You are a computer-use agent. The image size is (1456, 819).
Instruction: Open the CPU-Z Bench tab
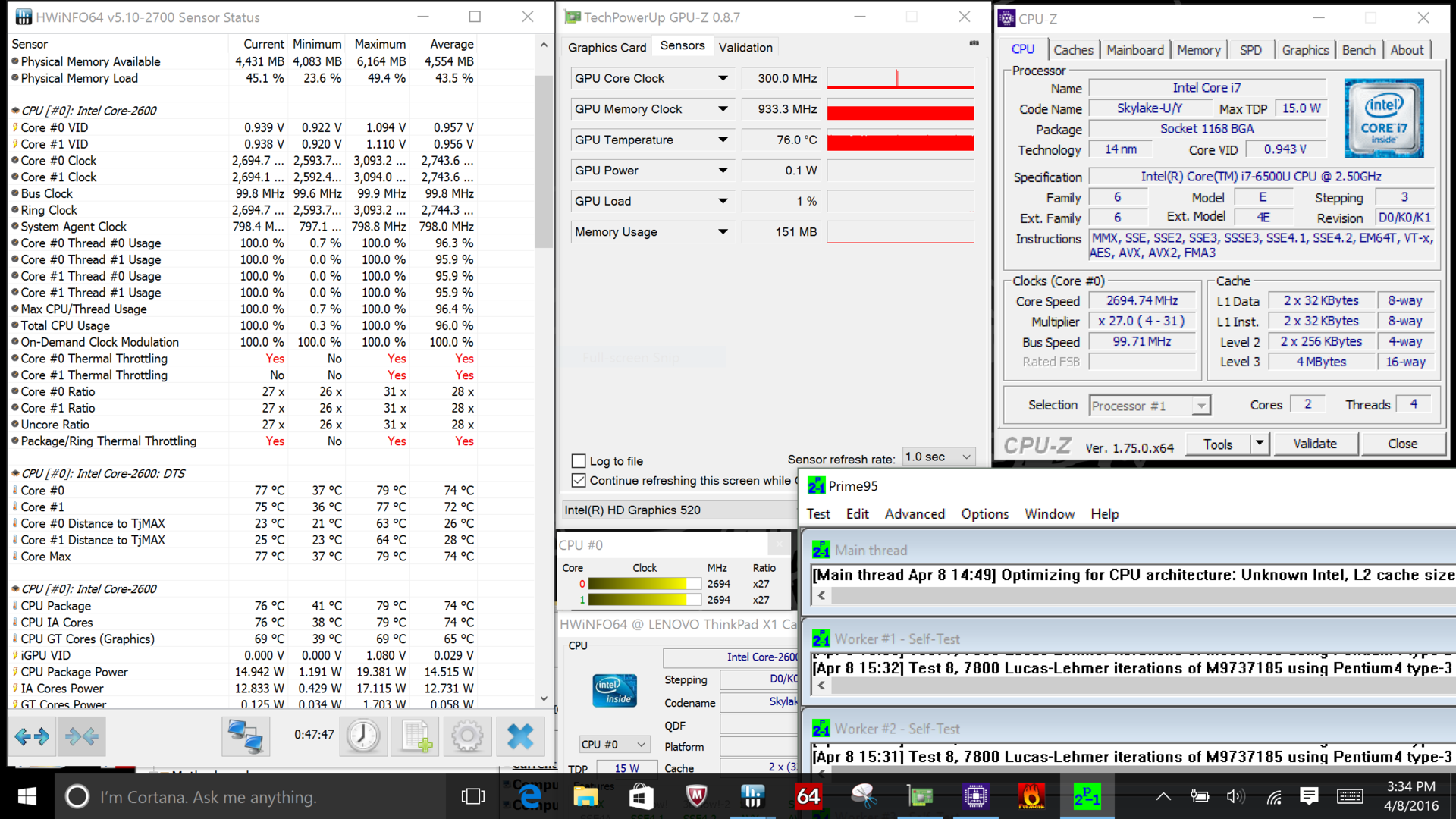click(1358, 50)
